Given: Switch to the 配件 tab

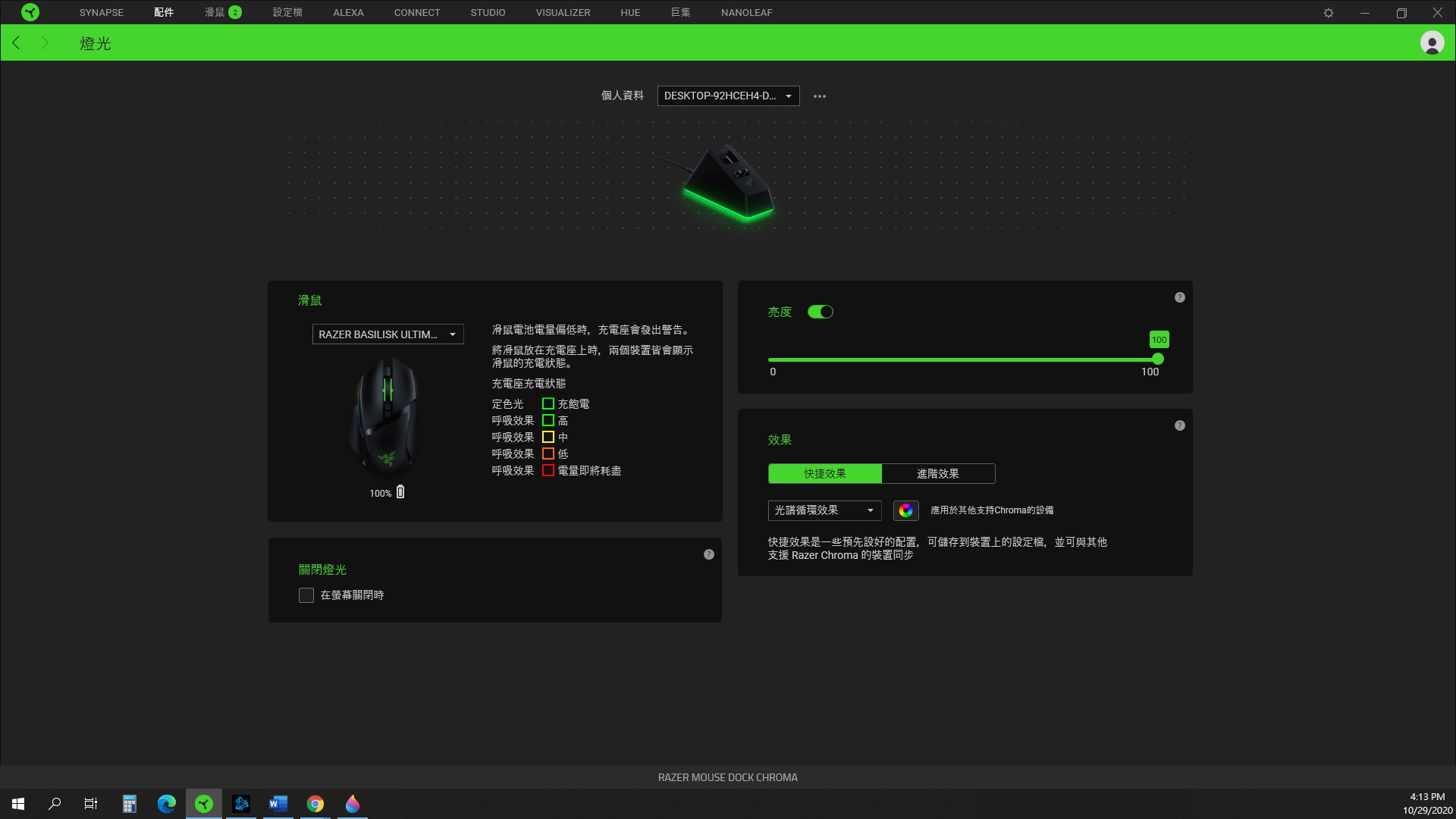Looking at the screenshot, I should coord(164,12).
